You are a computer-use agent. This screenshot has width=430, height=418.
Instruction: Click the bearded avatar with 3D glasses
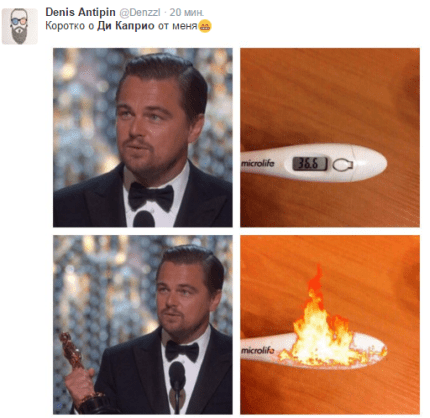click(20, 26)
